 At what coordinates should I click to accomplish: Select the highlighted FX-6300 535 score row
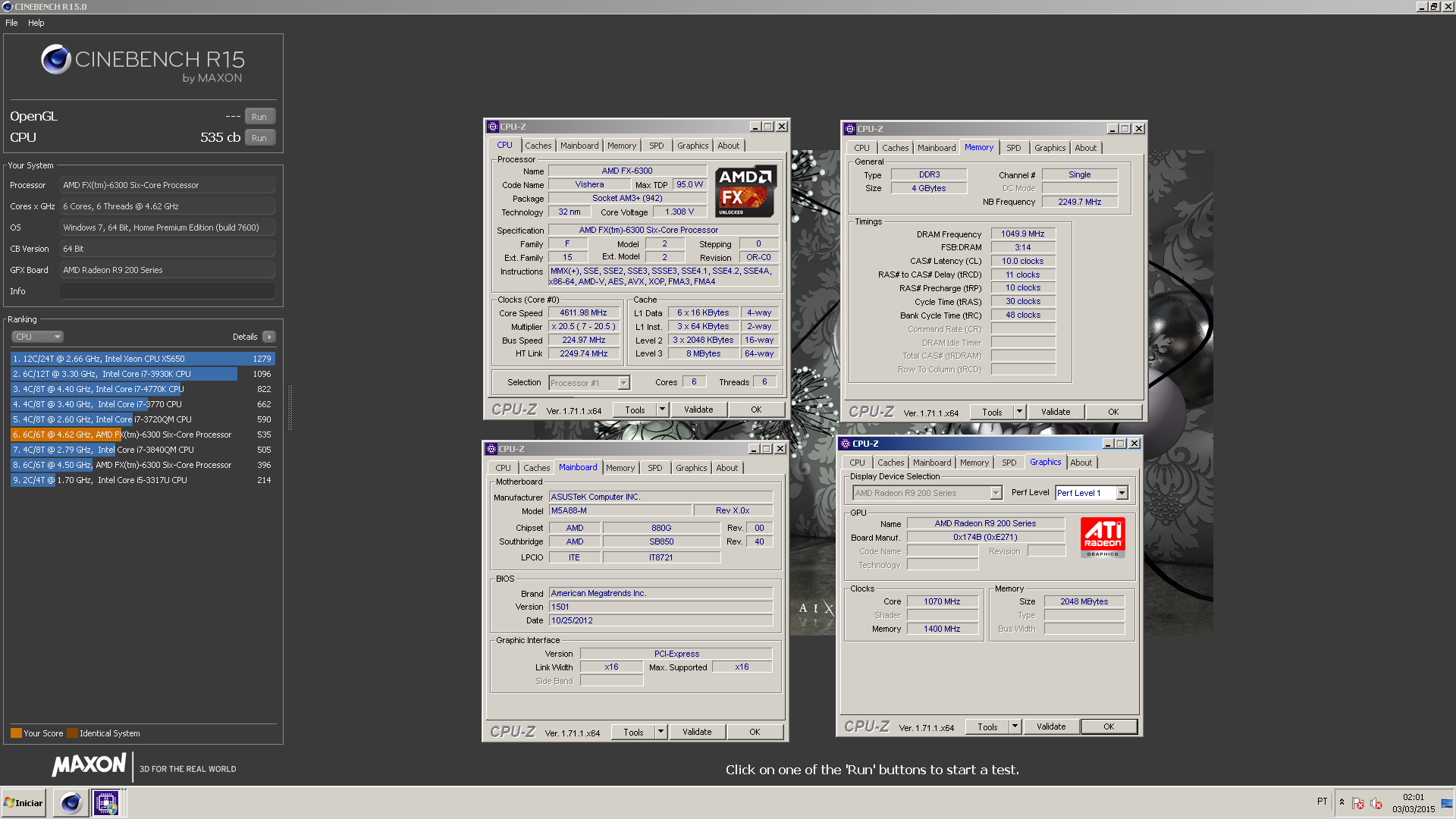coord(143,435)
